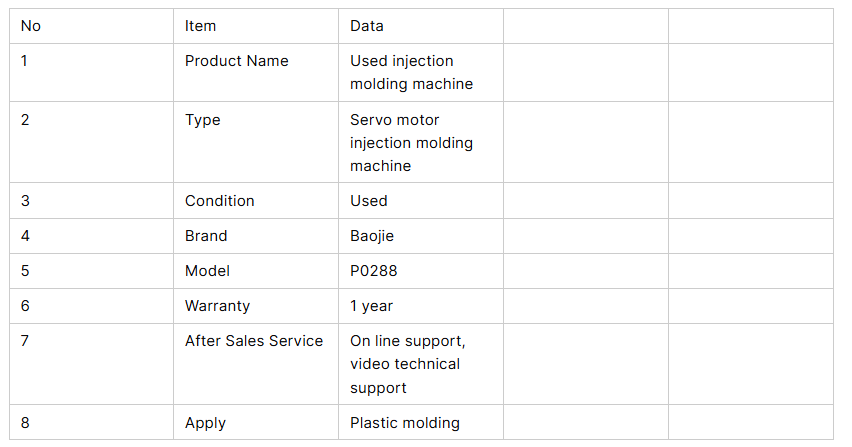Select the 'Condition' cell
The image size is (852, 447).
click(220, 201)
